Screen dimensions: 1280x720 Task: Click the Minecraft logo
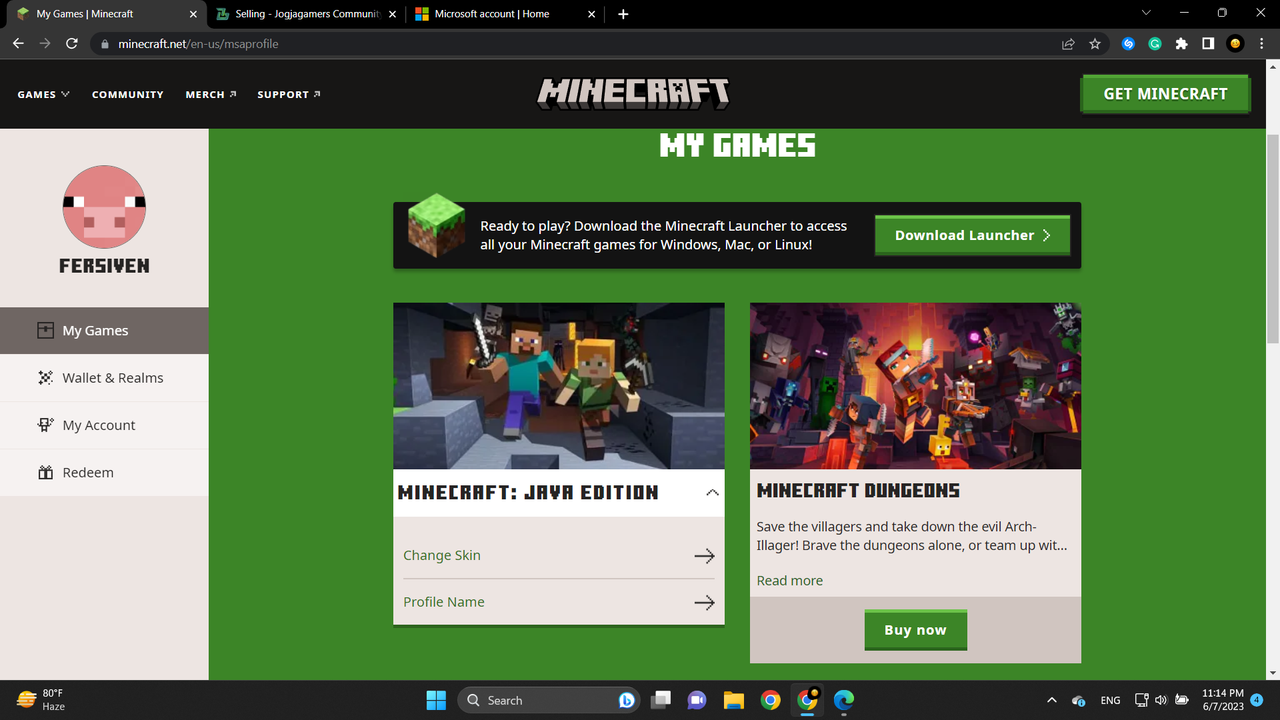click(634, 94)
